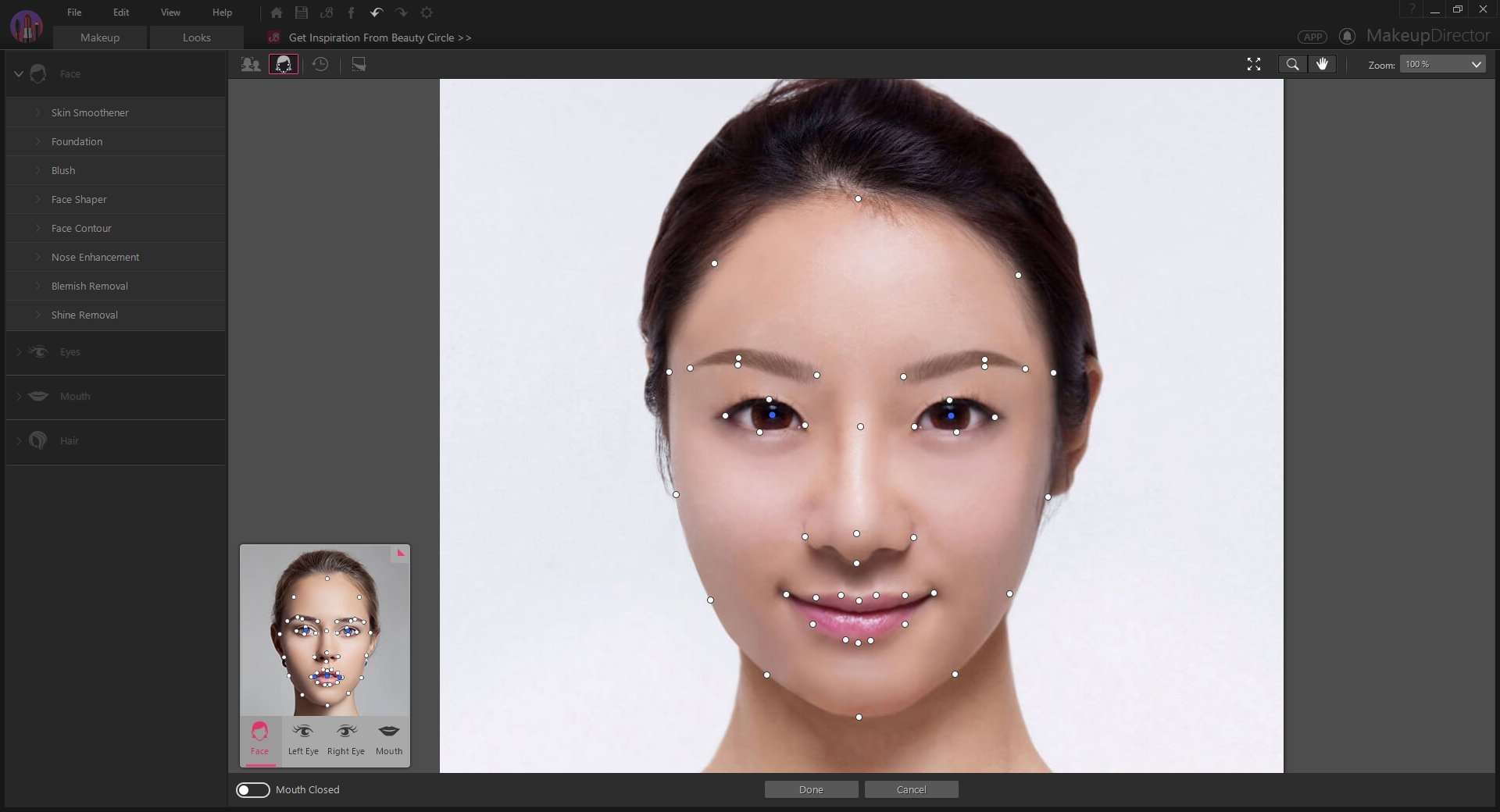Switch to the Mouth tab in the preview panel
This screenshot has width=1500, height=812.
pos(388,739)
